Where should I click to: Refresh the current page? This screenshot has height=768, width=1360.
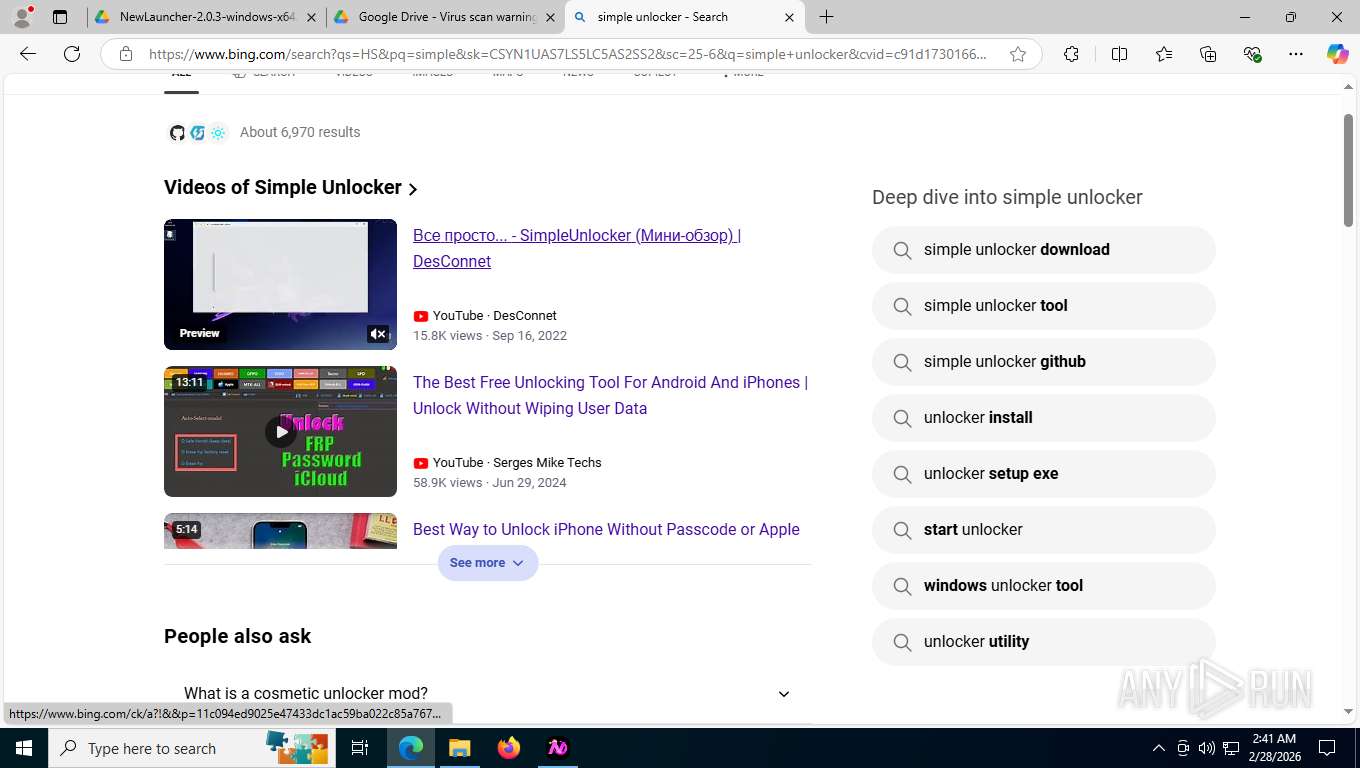point(72,54)
